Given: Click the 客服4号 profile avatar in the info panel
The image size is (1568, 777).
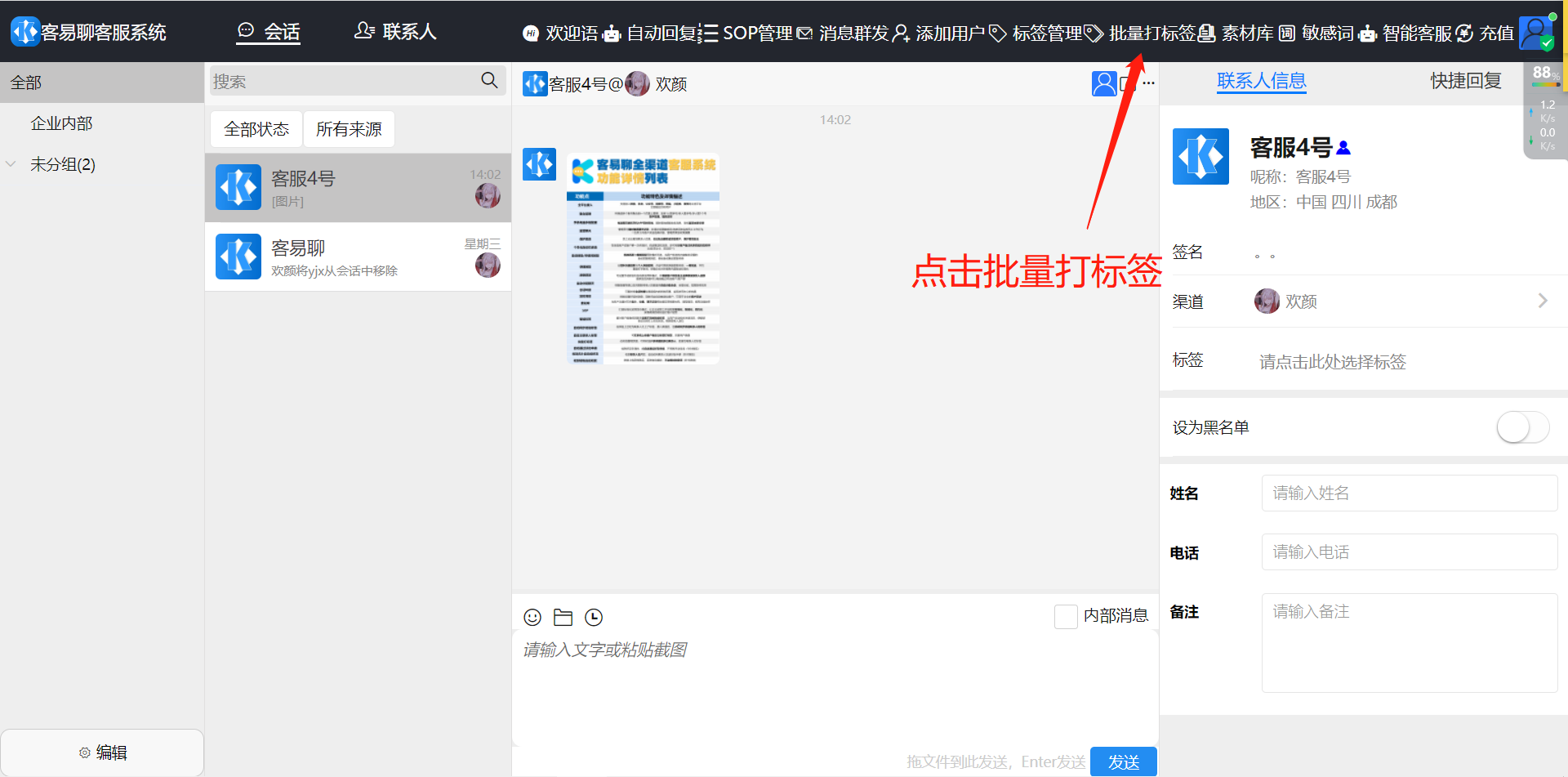Looking at the screenshot, I should 1200,156.
